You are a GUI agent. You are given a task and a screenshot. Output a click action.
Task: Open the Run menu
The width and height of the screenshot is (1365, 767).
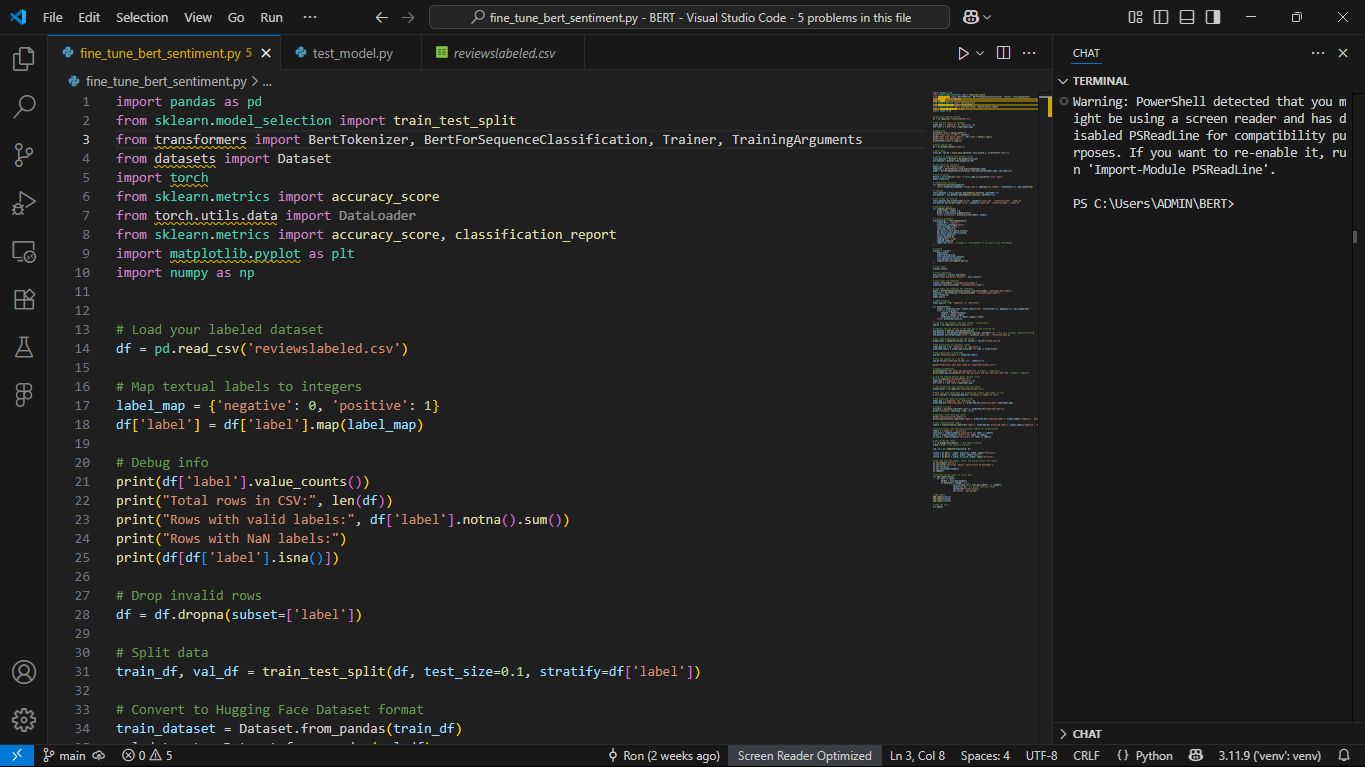[271, 17]
